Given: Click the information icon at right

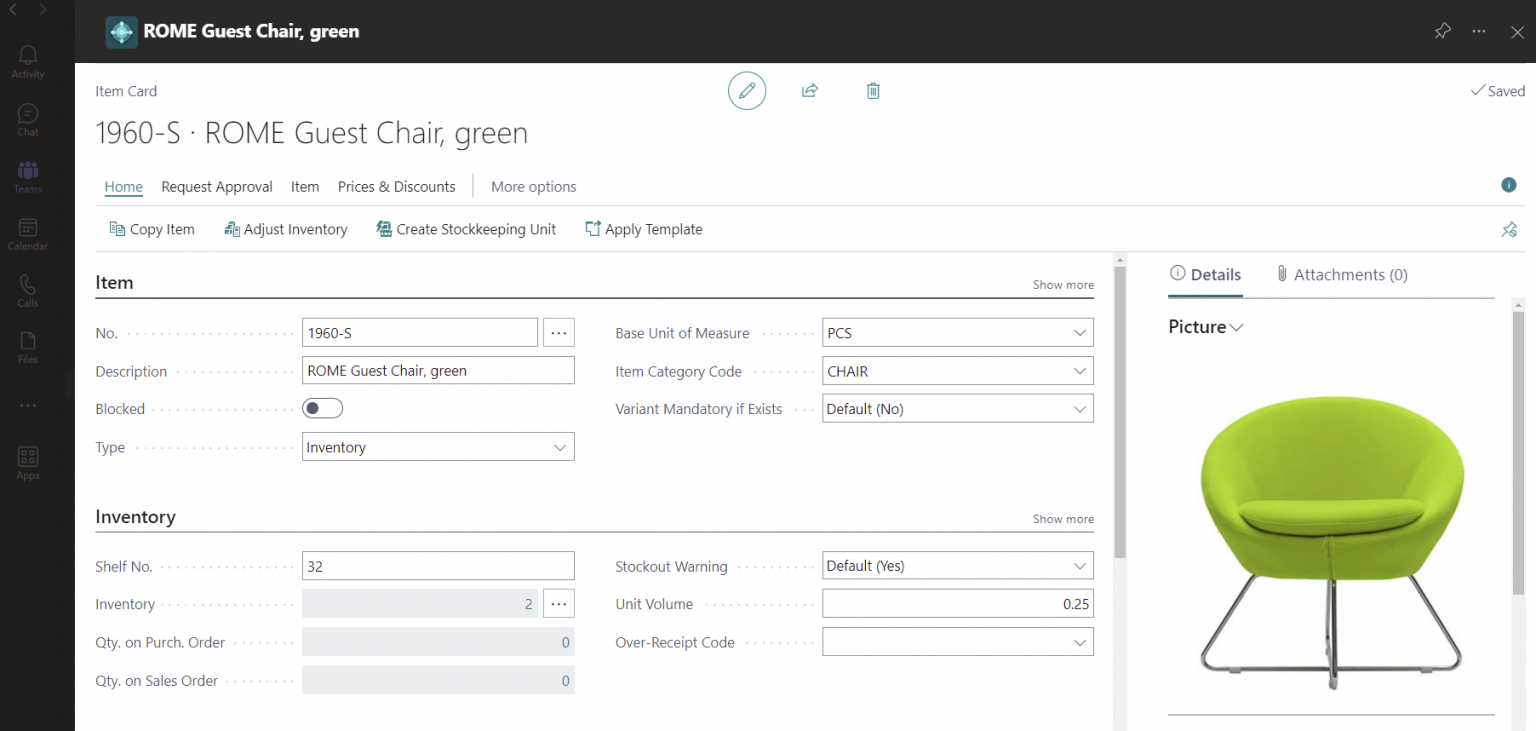Looking at the screenshot, I should [1509, 185].
